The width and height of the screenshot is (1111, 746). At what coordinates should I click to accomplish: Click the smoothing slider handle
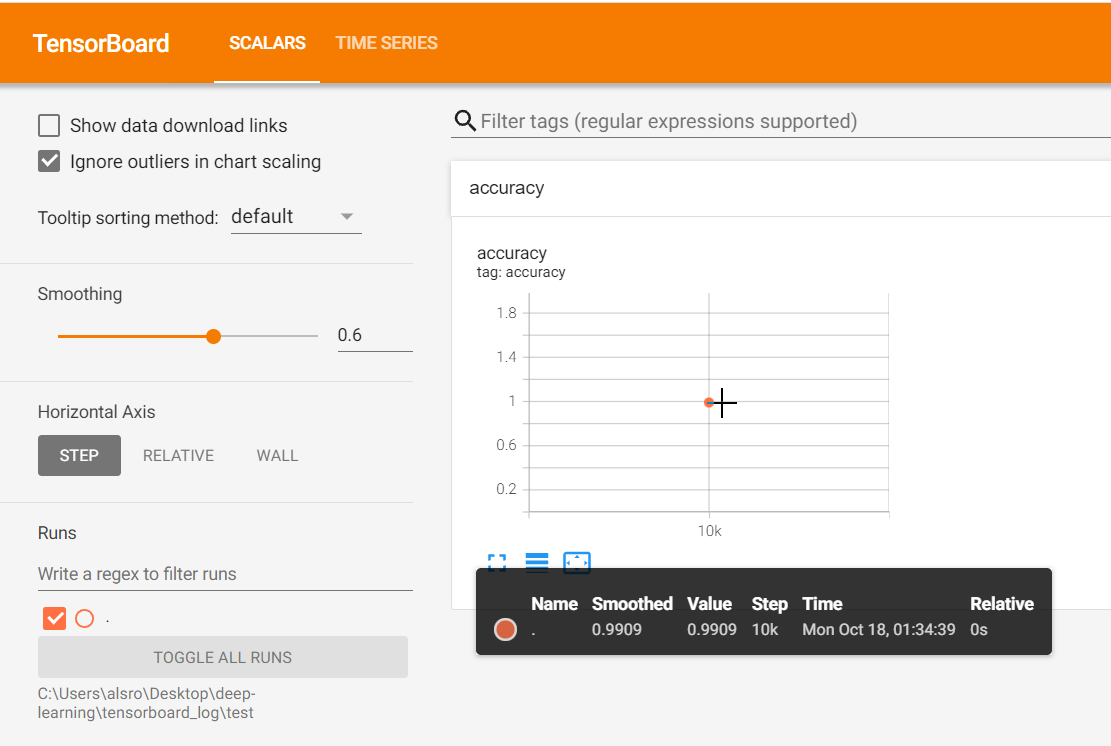click(213, 337)
